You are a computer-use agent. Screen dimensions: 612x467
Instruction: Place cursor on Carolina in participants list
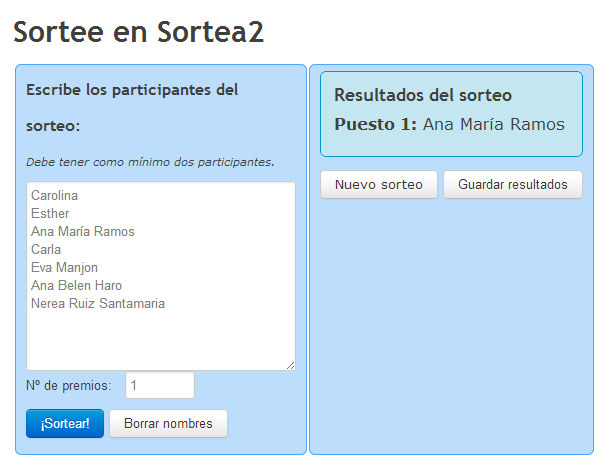(54, 196)
